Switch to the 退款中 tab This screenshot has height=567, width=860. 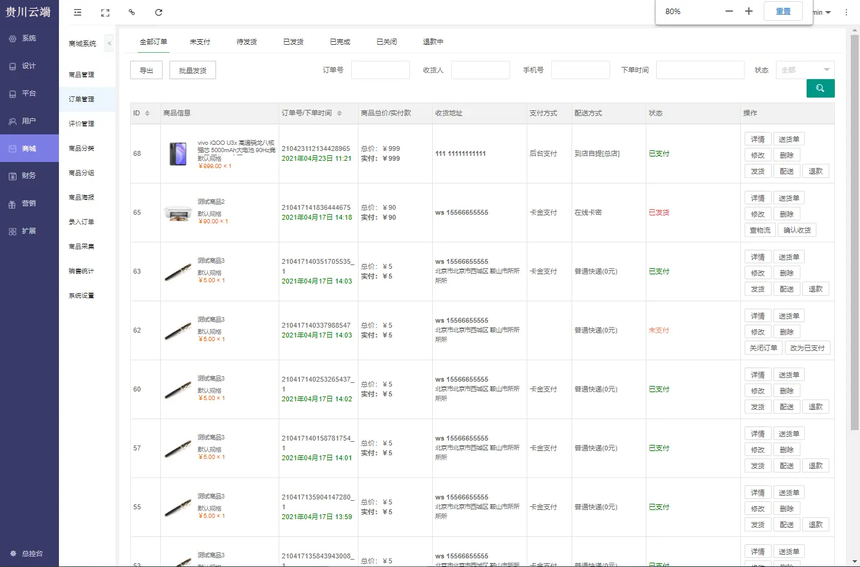(x=433, y=42)
